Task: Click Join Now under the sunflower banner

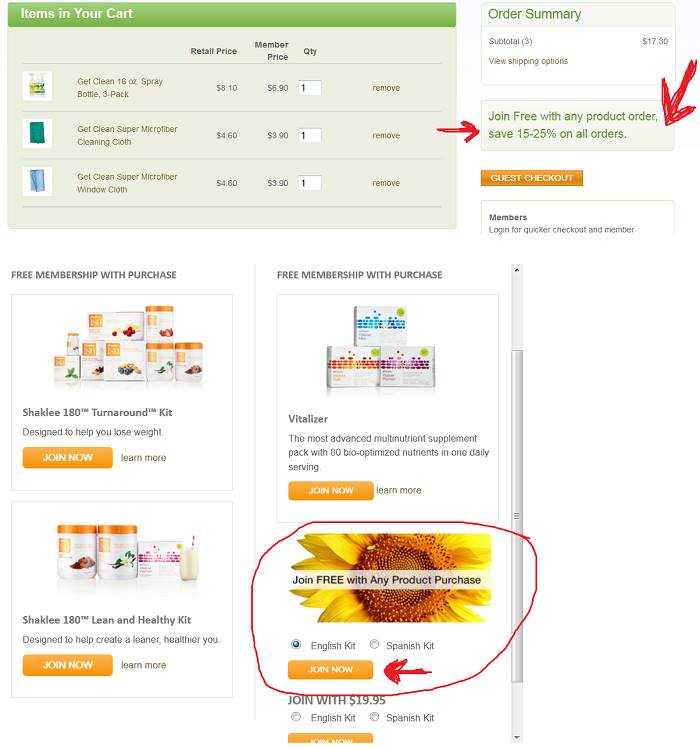Action: 330,670
